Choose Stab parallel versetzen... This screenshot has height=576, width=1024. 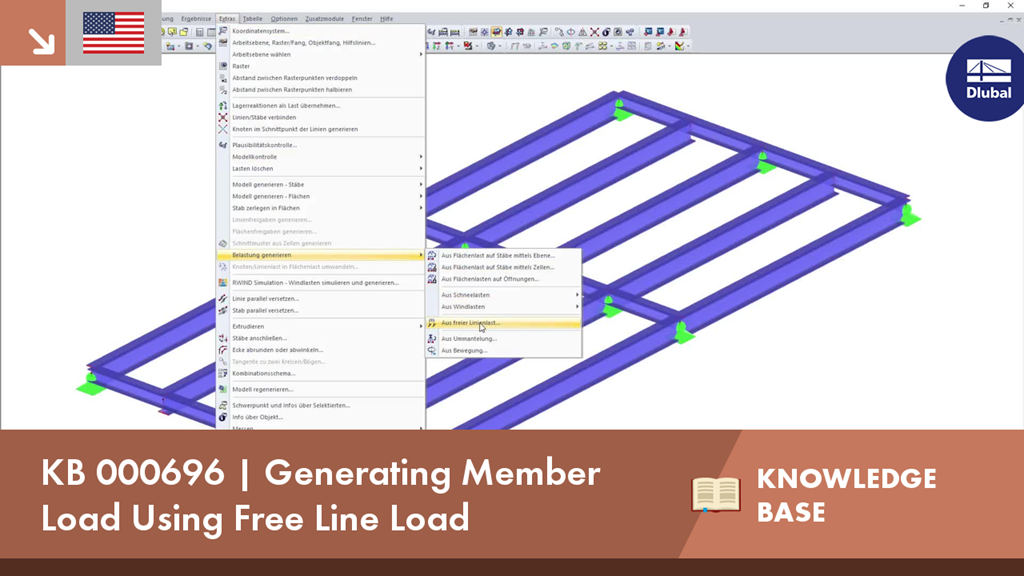click(x=320, y=310)
